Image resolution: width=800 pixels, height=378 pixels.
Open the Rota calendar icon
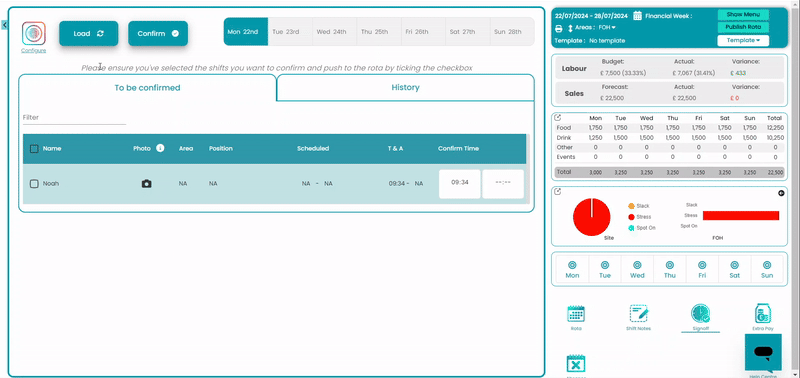click(576, 314)
